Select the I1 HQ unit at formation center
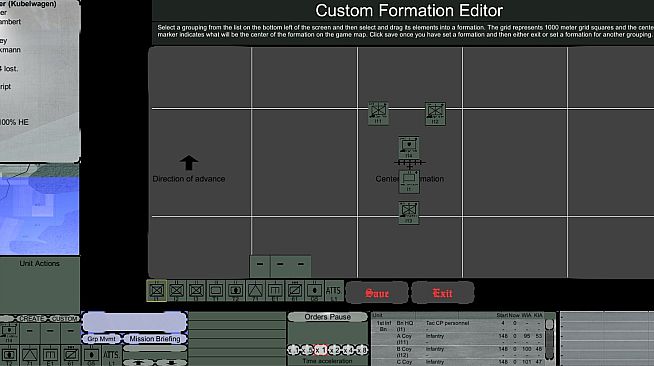Image resolution: width=654 pixels, height=366 pixels. 409,181
